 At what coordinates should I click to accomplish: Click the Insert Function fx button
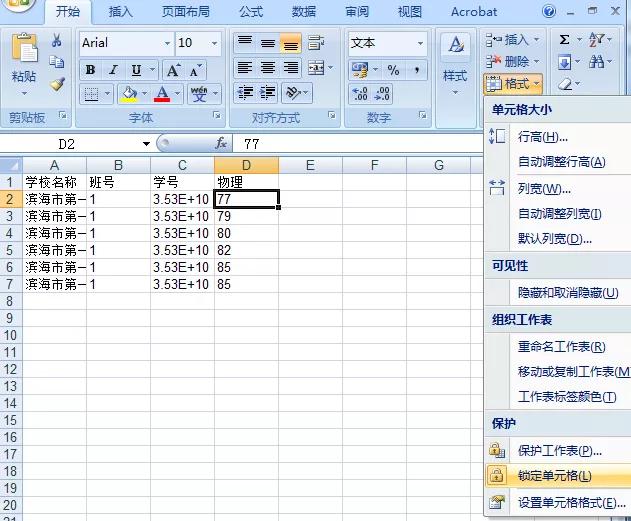pyautogui.click(x=221, y=143)
